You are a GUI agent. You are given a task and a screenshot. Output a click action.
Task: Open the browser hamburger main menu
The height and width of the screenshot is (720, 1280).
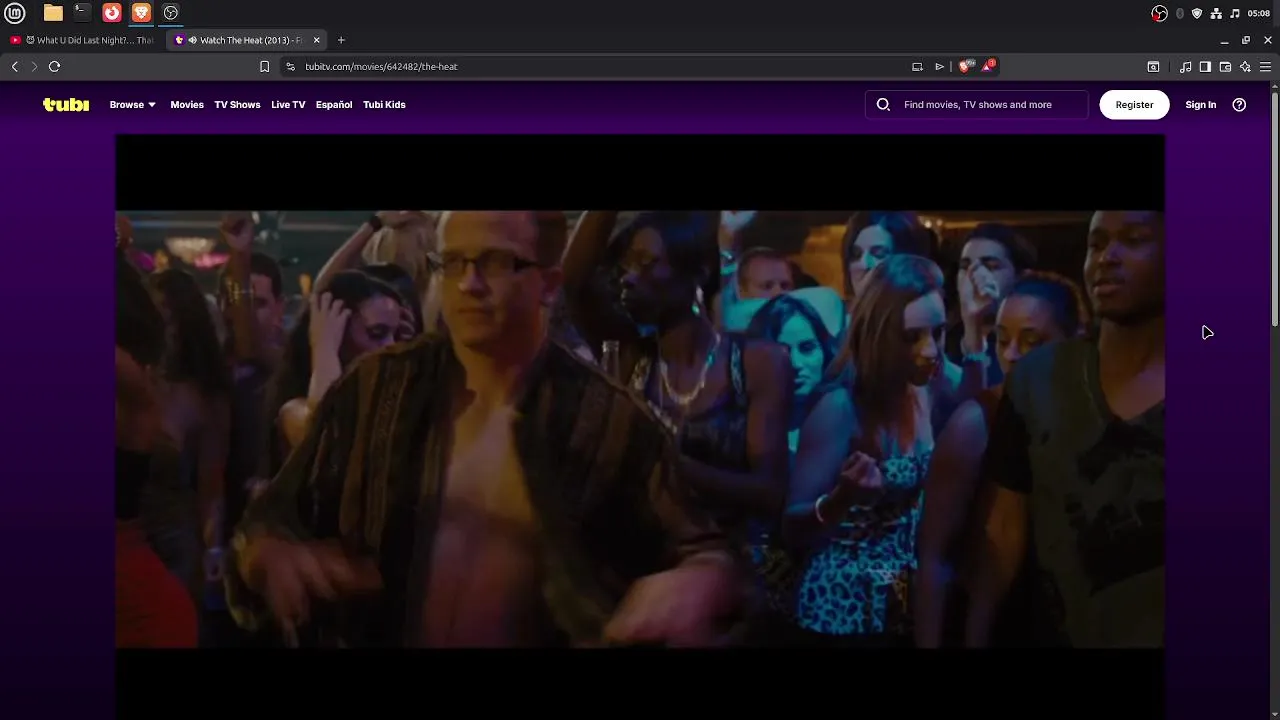[x=1265, y=67]
